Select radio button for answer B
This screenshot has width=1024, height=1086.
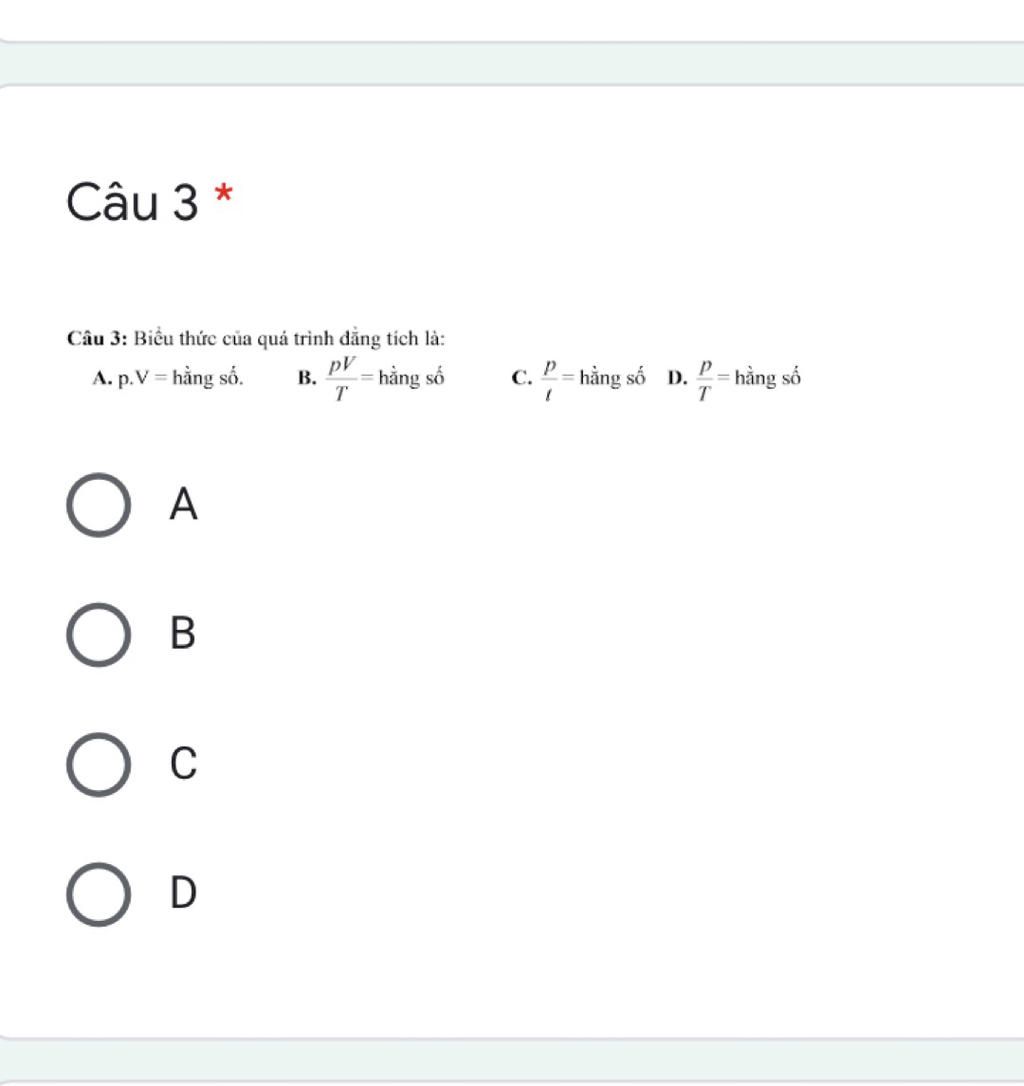tap(98, 634)
